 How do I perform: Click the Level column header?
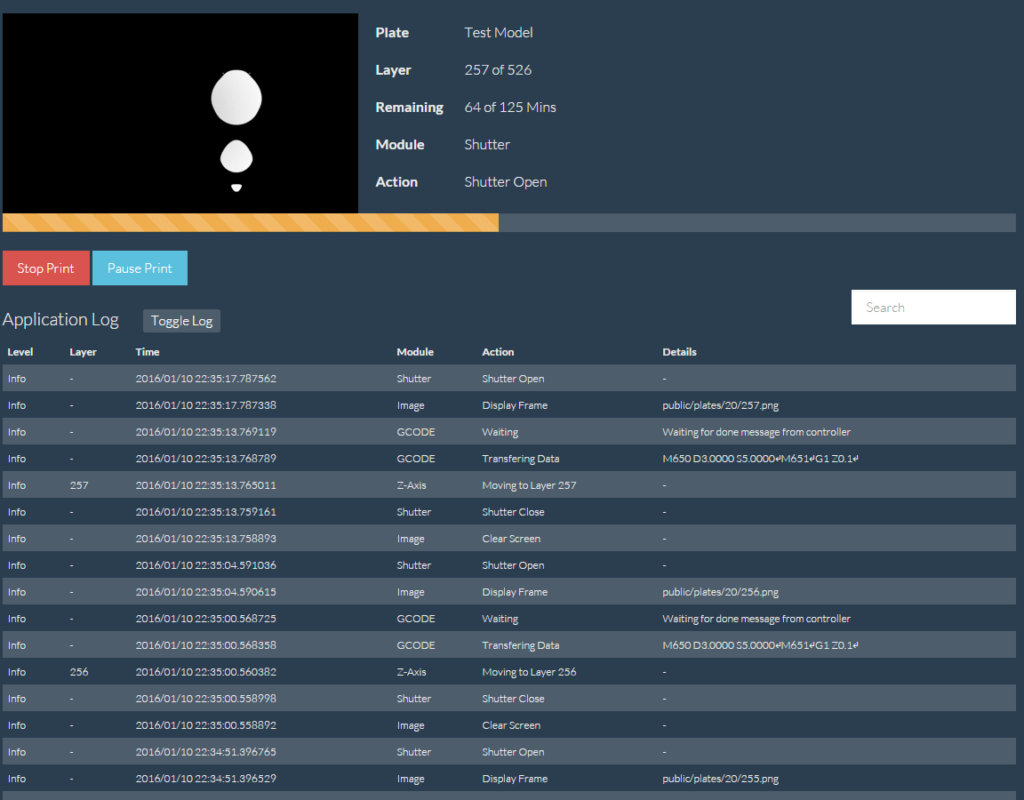pyautogui.click(x=20, y=352)
